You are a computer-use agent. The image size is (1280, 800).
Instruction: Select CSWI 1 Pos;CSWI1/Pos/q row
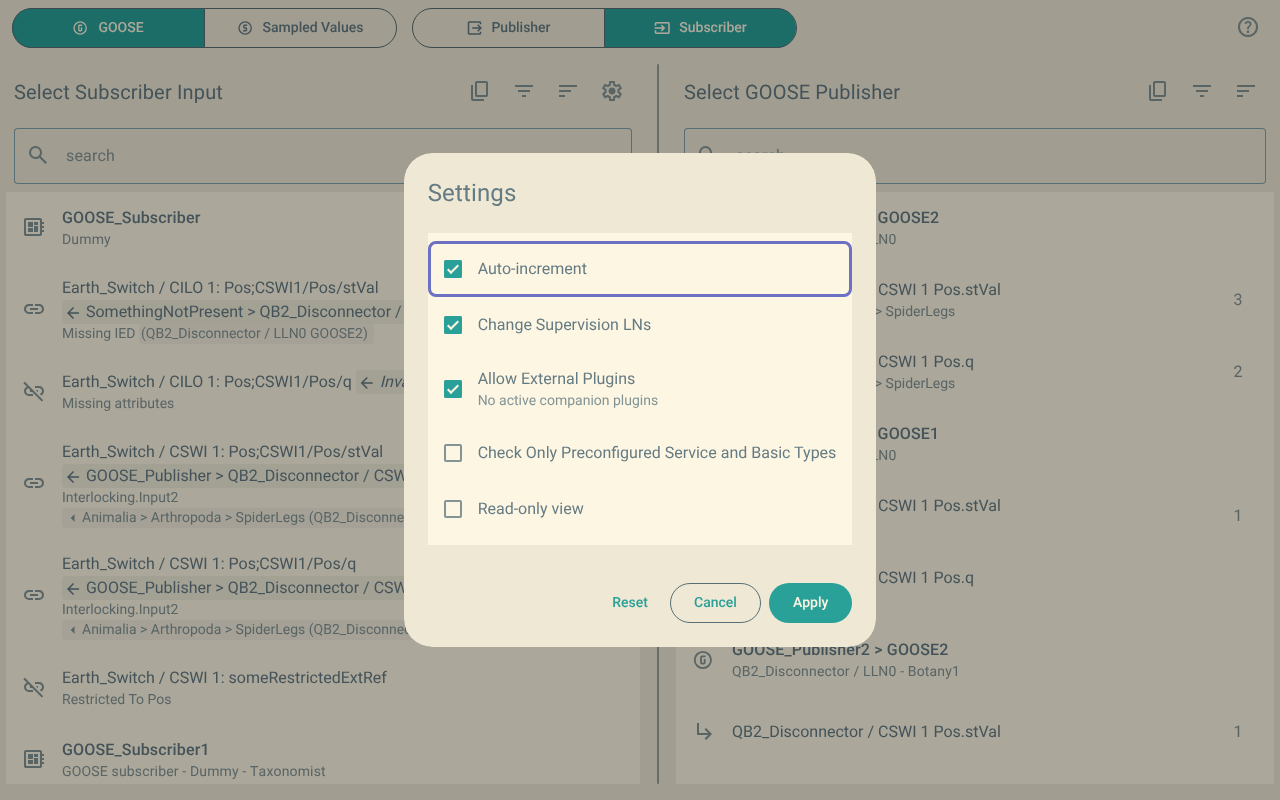[x=323, y=596]
